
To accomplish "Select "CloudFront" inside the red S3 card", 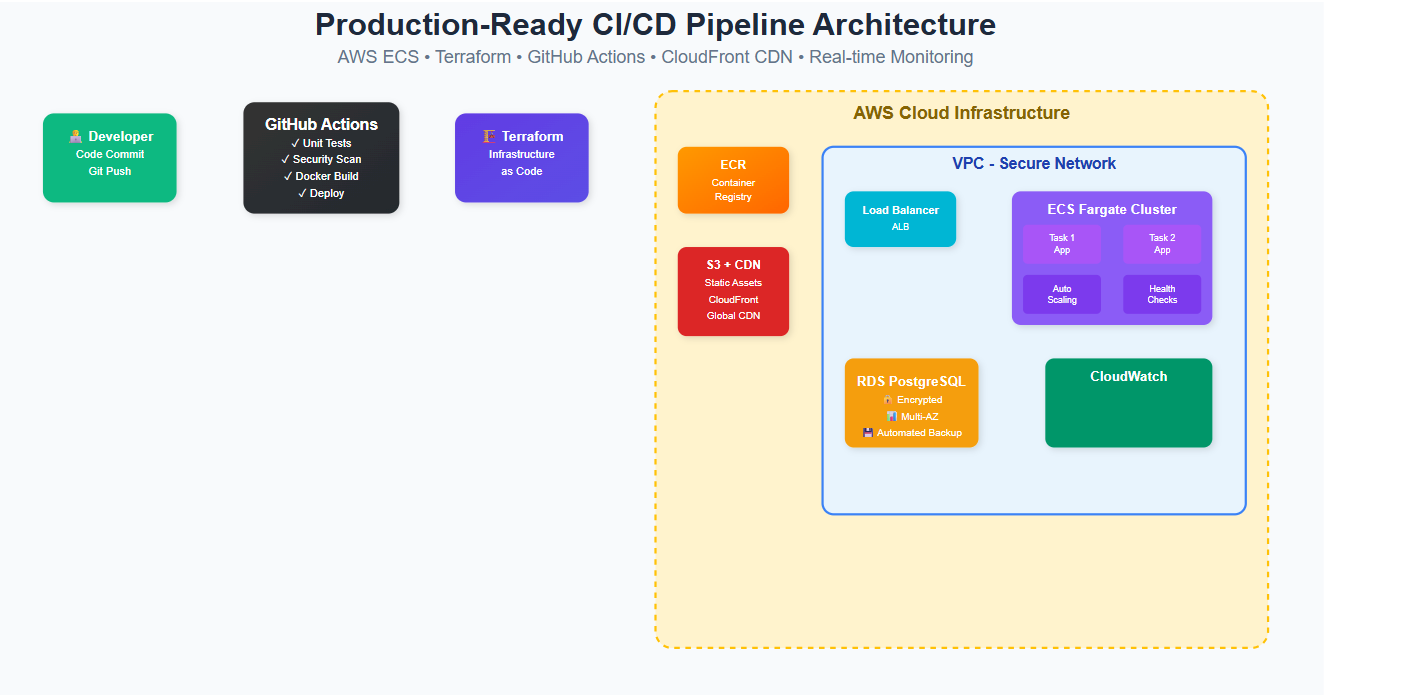I will [733, 300].
